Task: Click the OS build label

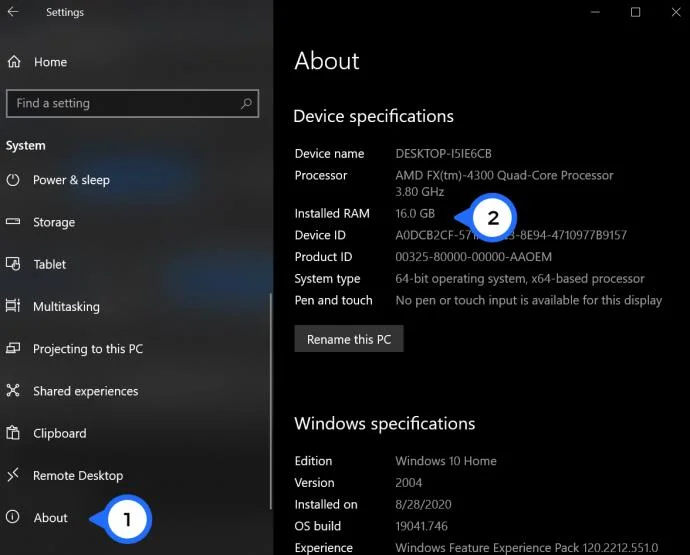Action: (318, 526)
